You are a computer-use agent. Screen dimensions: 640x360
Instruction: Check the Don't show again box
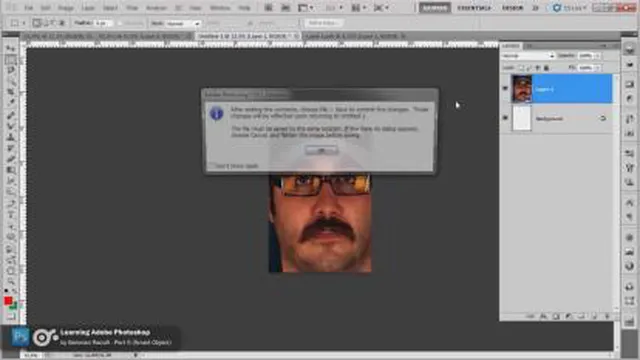point(211,165)
